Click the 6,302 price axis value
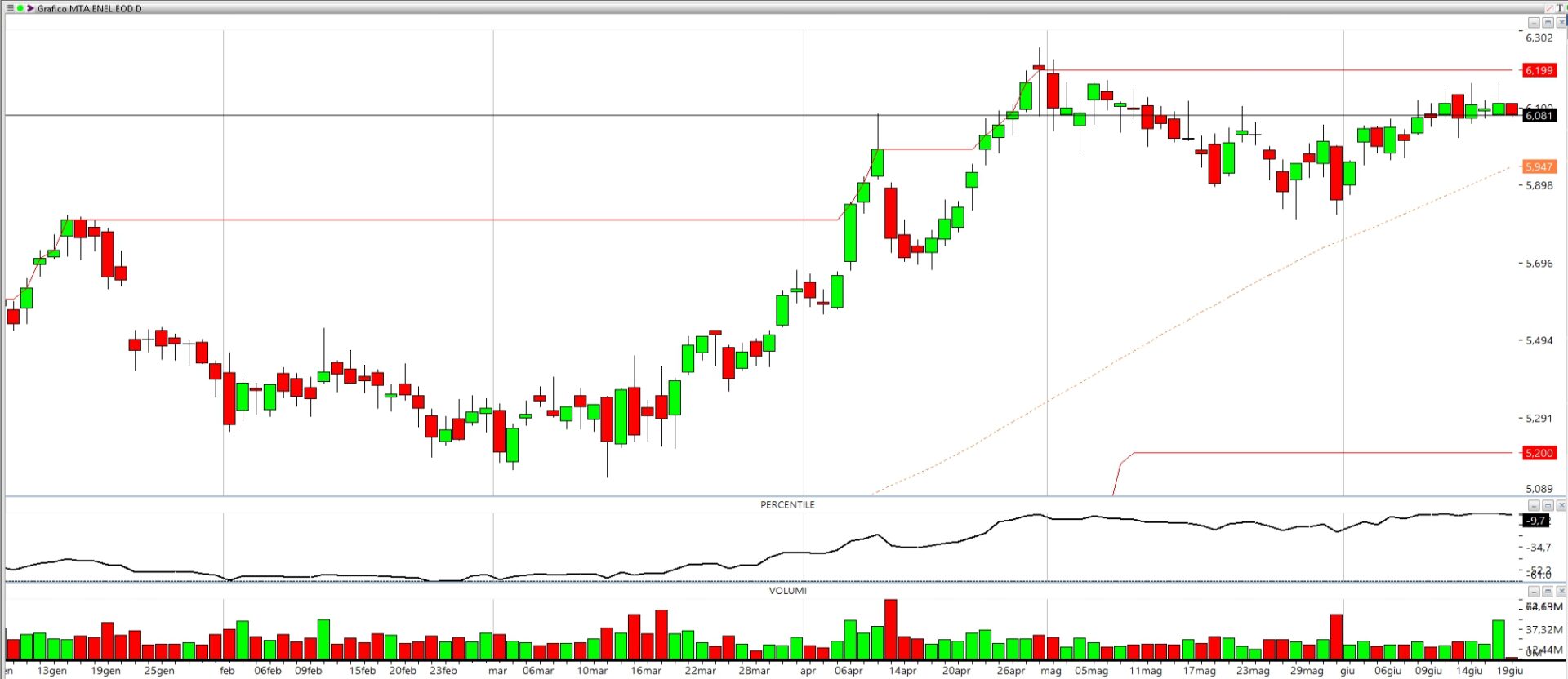This screenshot has height=679, width=1568. (1539, 38)
